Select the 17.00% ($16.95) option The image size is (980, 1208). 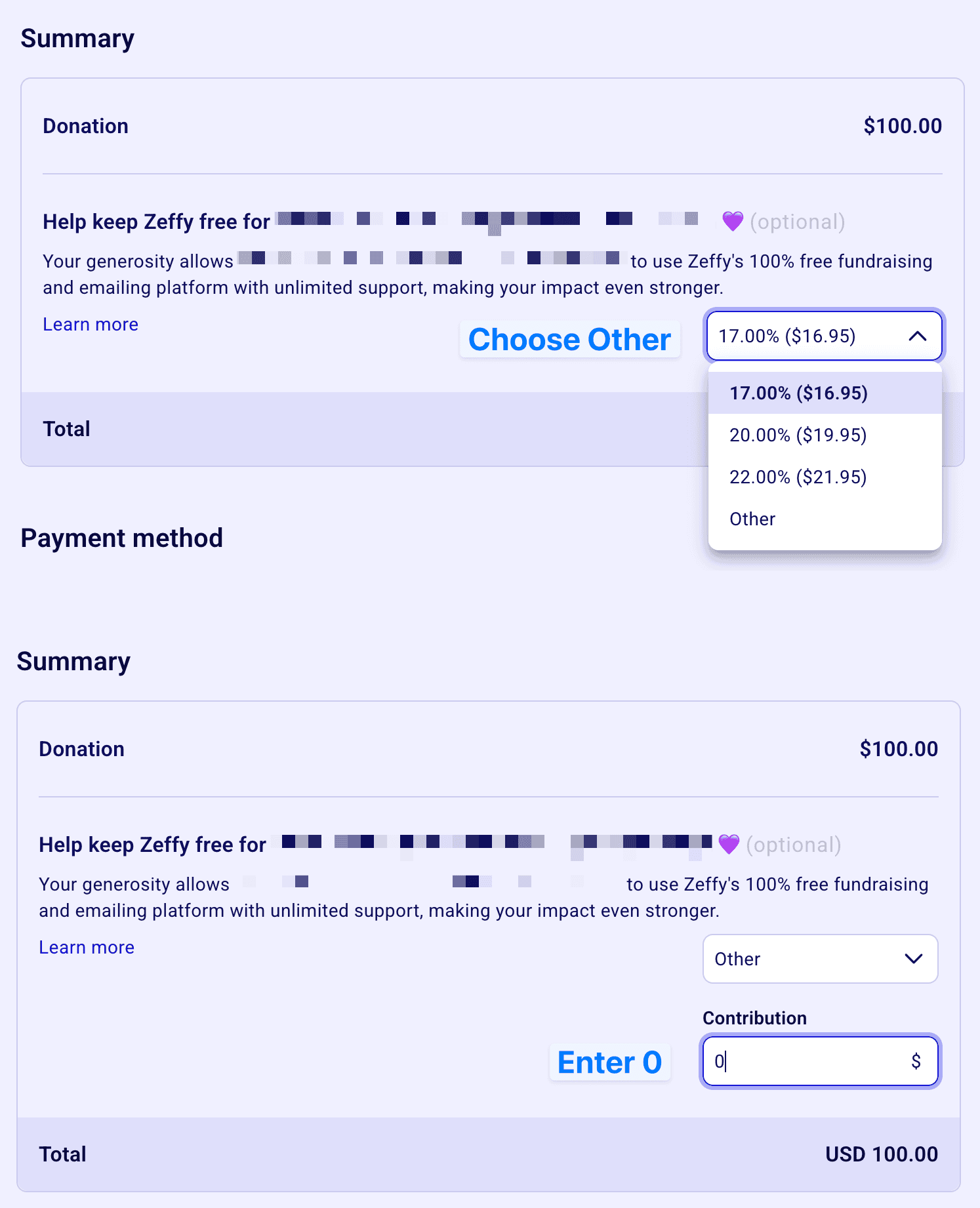point(798,393)
